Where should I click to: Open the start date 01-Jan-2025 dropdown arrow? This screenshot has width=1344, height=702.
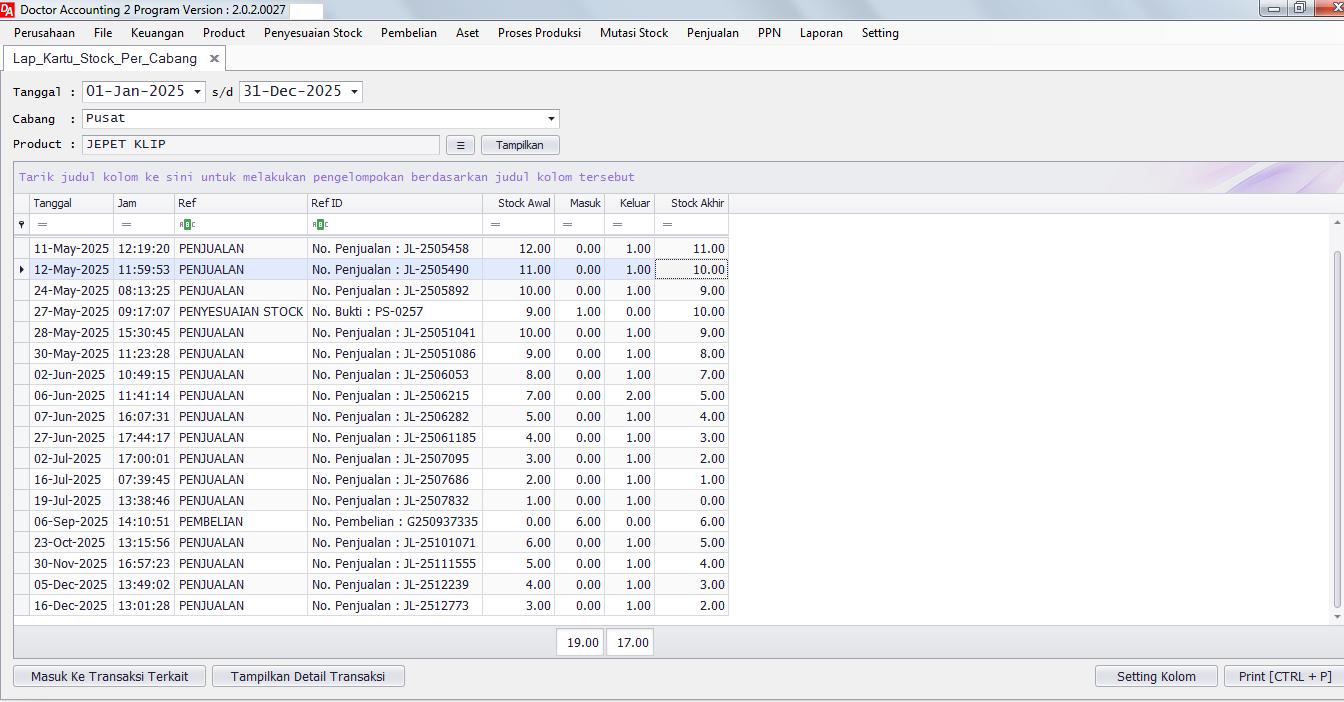197,92
